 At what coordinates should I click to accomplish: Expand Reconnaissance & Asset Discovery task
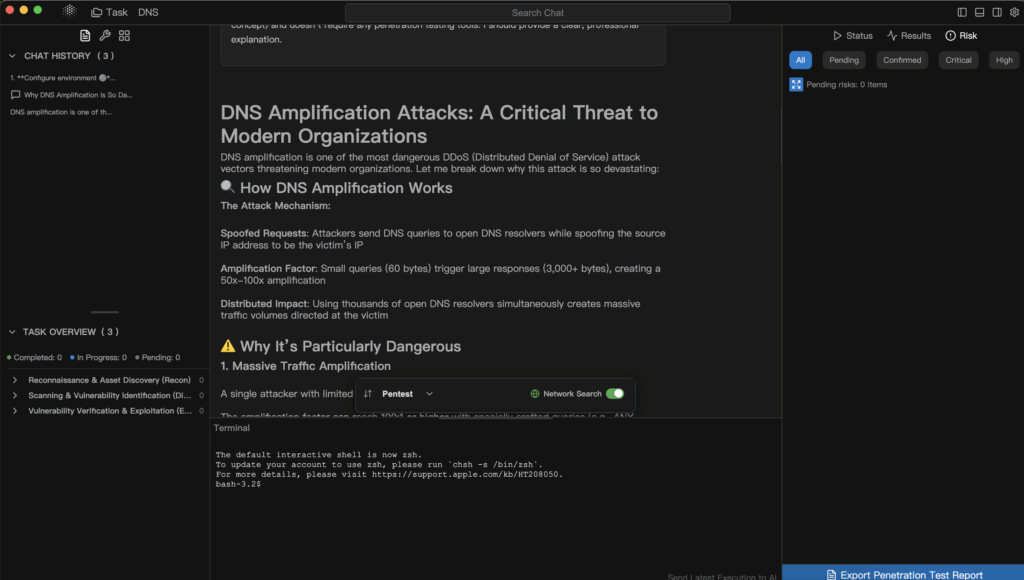[x=15, y=380]
